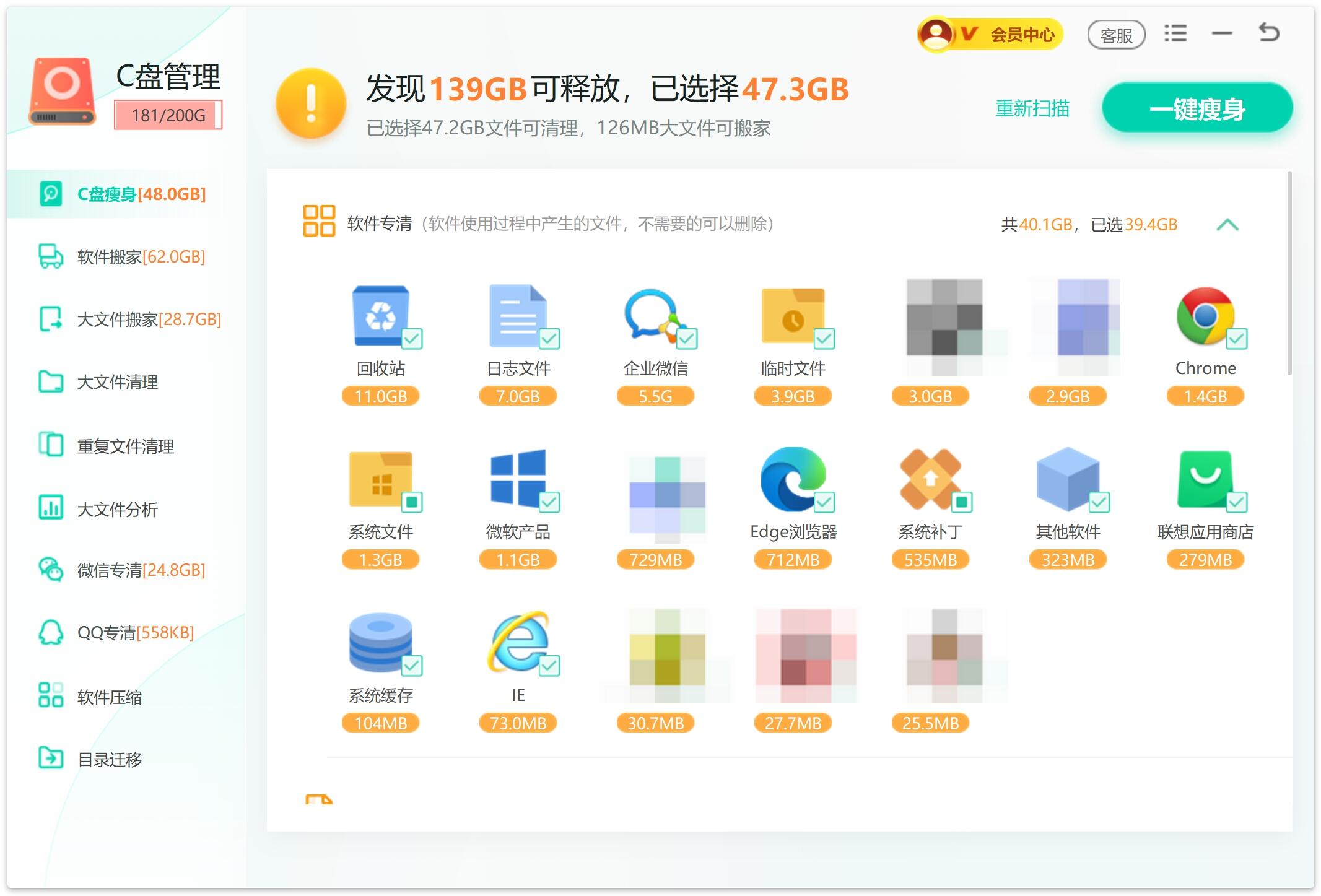Image resolution: width=1321 pixels, height=896 pixels.
Task: Open the 临时文件 temp files folder icon
Action: click(793, 316)
